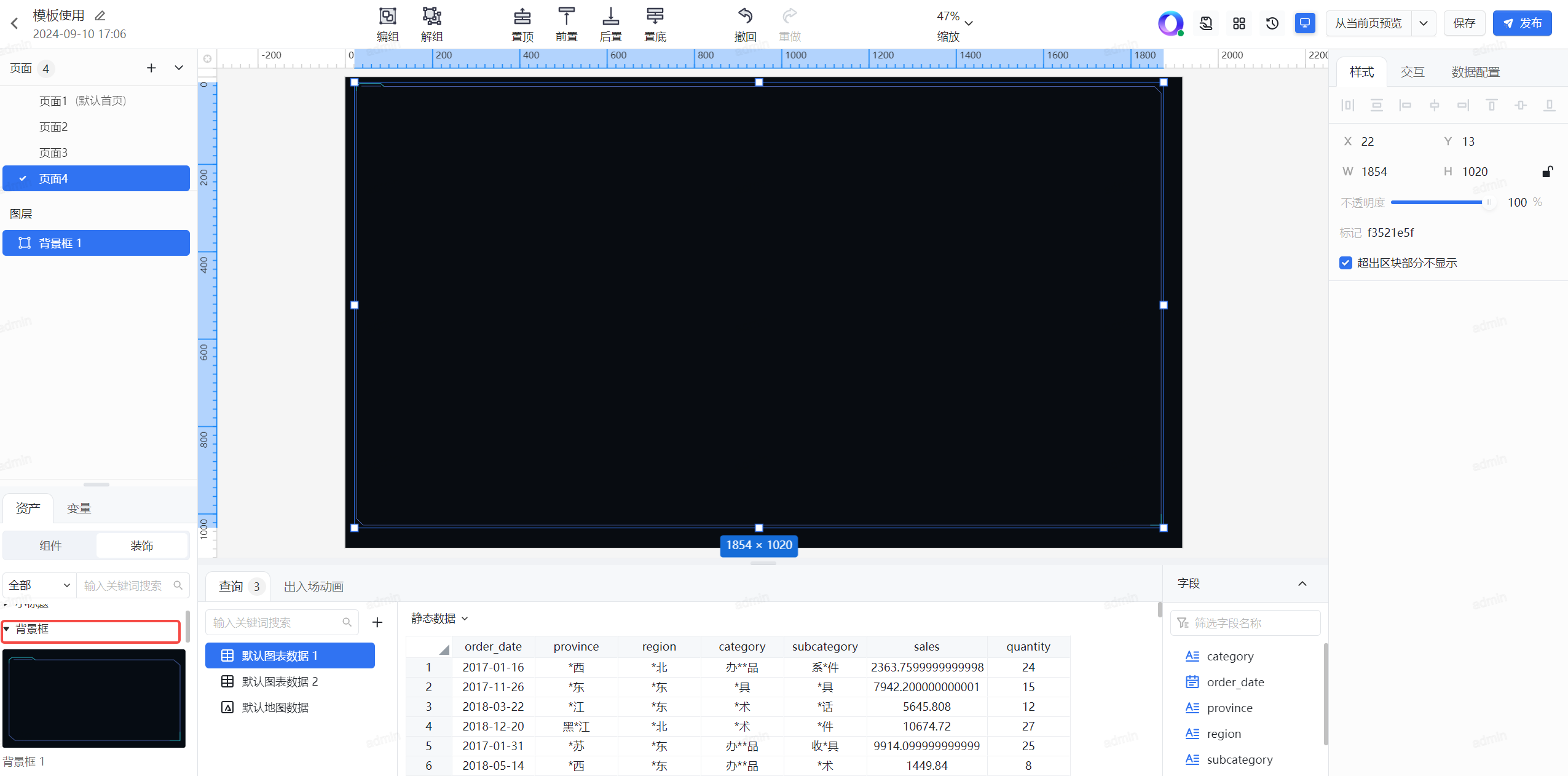1568x776 pixels.
Task: Select the 背景框 1 layer
Action: 96,243
